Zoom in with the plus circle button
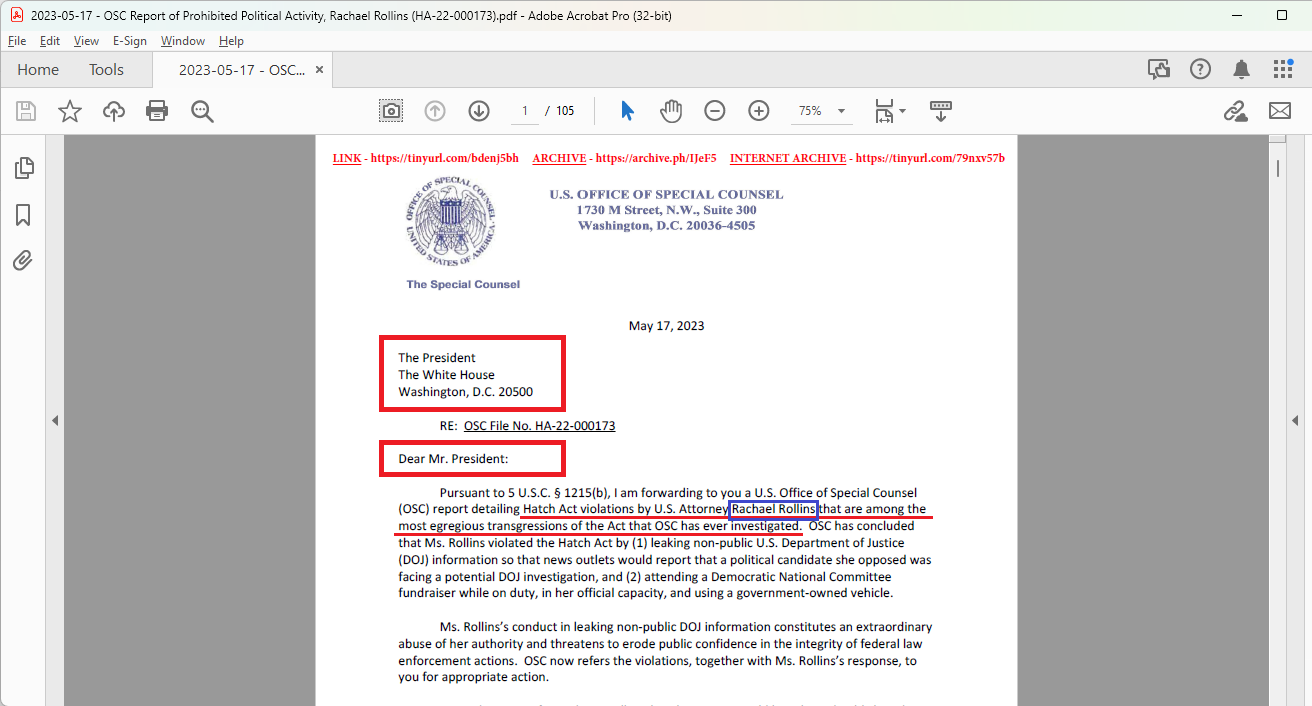 759,111
